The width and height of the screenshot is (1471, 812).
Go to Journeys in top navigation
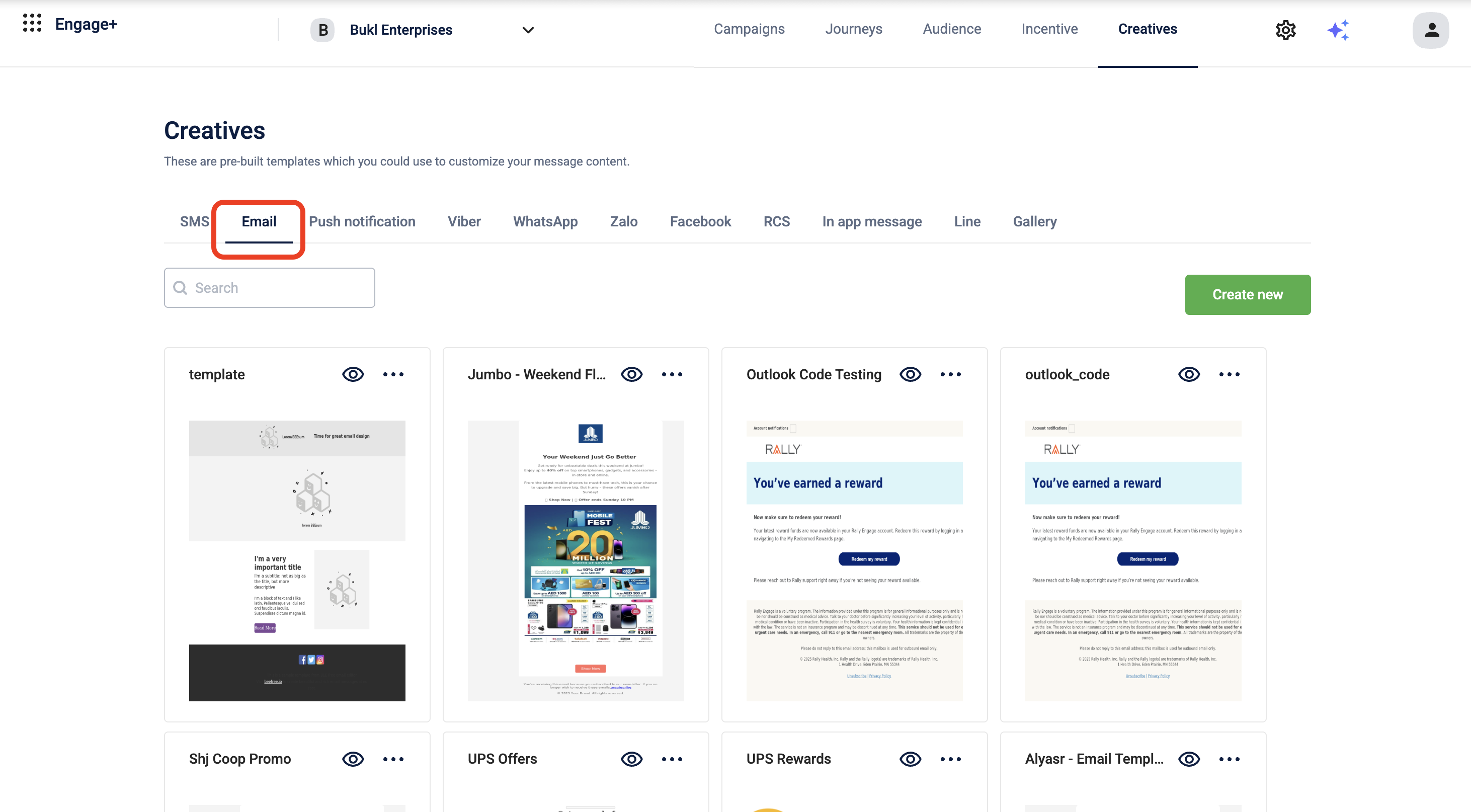(x=853, y=29)
